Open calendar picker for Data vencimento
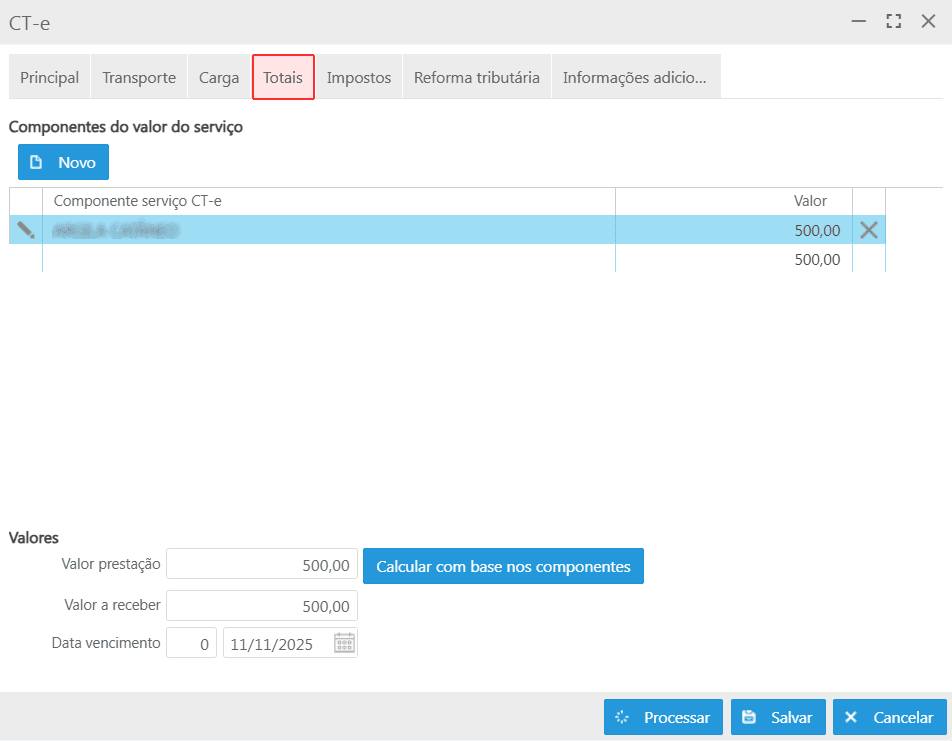Screen dimensions: 952x741 pyautogui.click(x=344, y=643)
